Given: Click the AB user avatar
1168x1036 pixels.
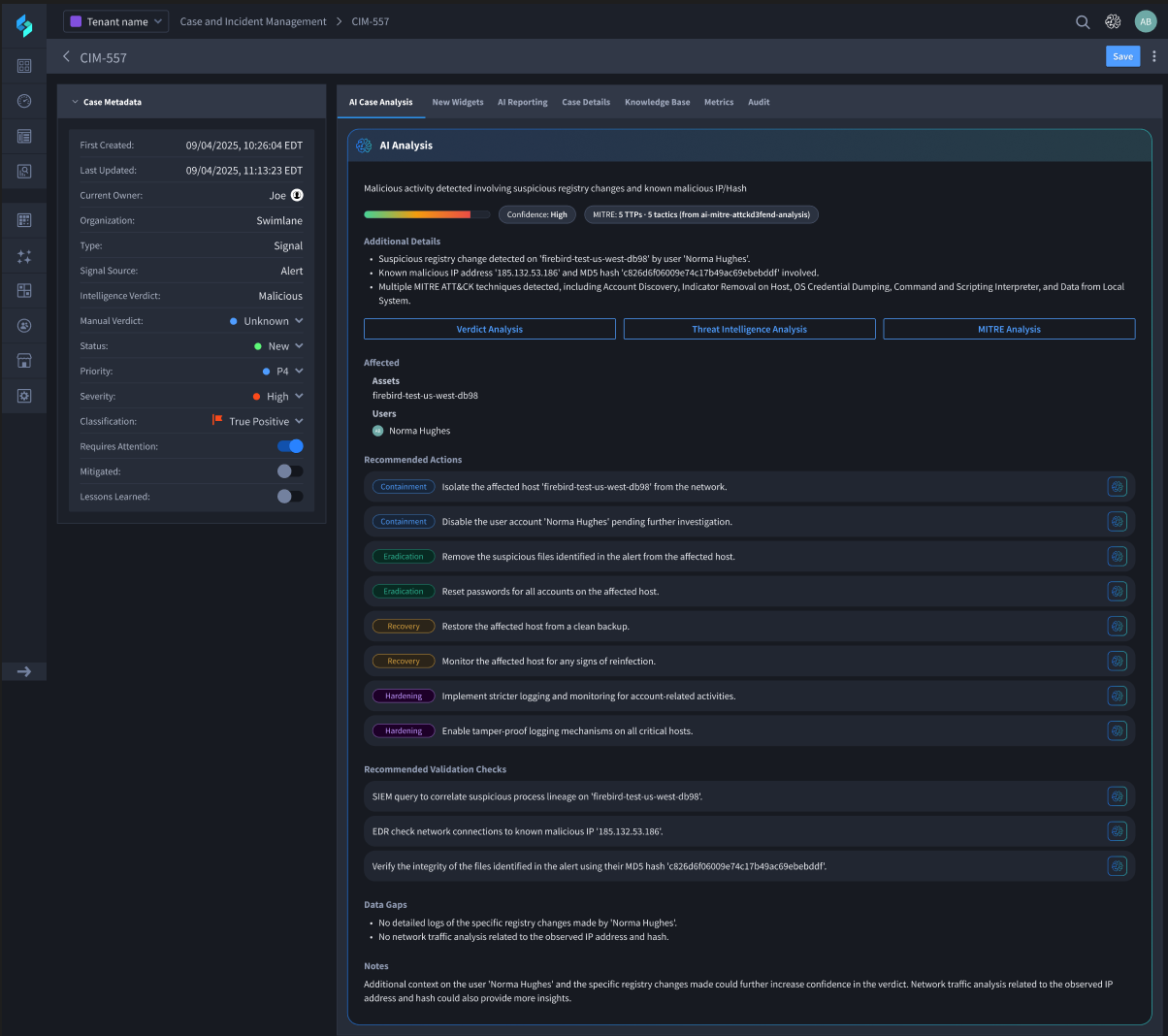Looking at the screenshot, I should [x=1146, y=20].
